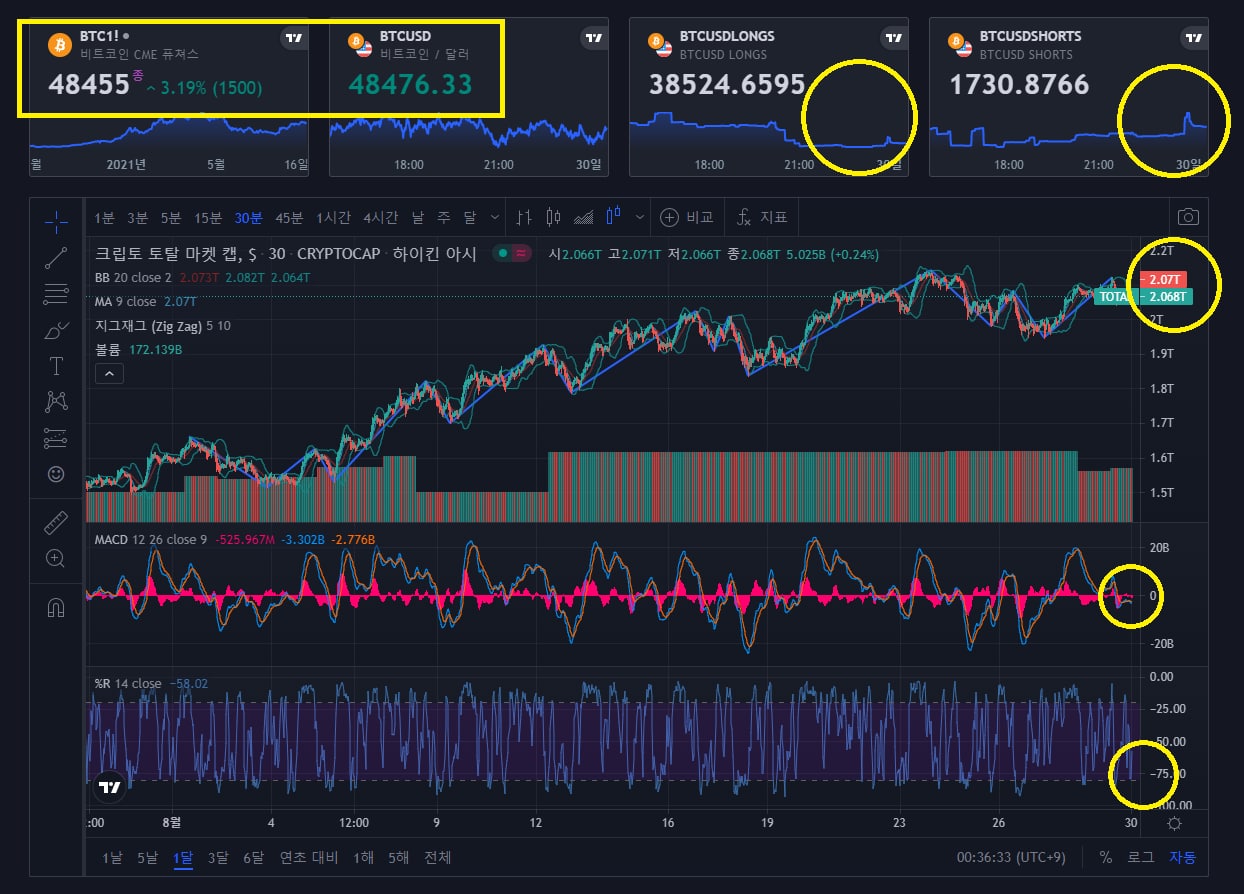Add a symbol with 비교 compare button

(686, 217)
